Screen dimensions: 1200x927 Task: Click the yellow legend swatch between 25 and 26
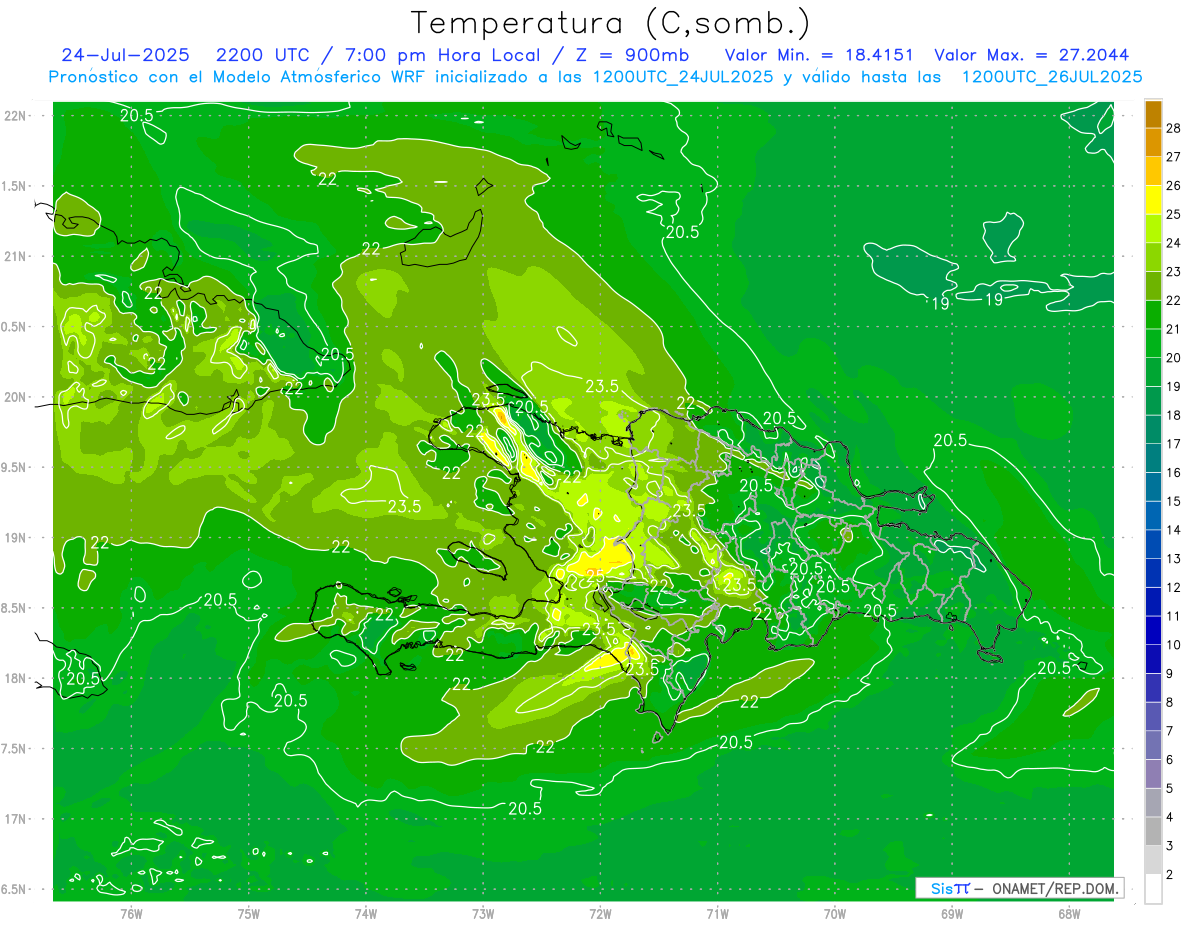pos(1153,200)
